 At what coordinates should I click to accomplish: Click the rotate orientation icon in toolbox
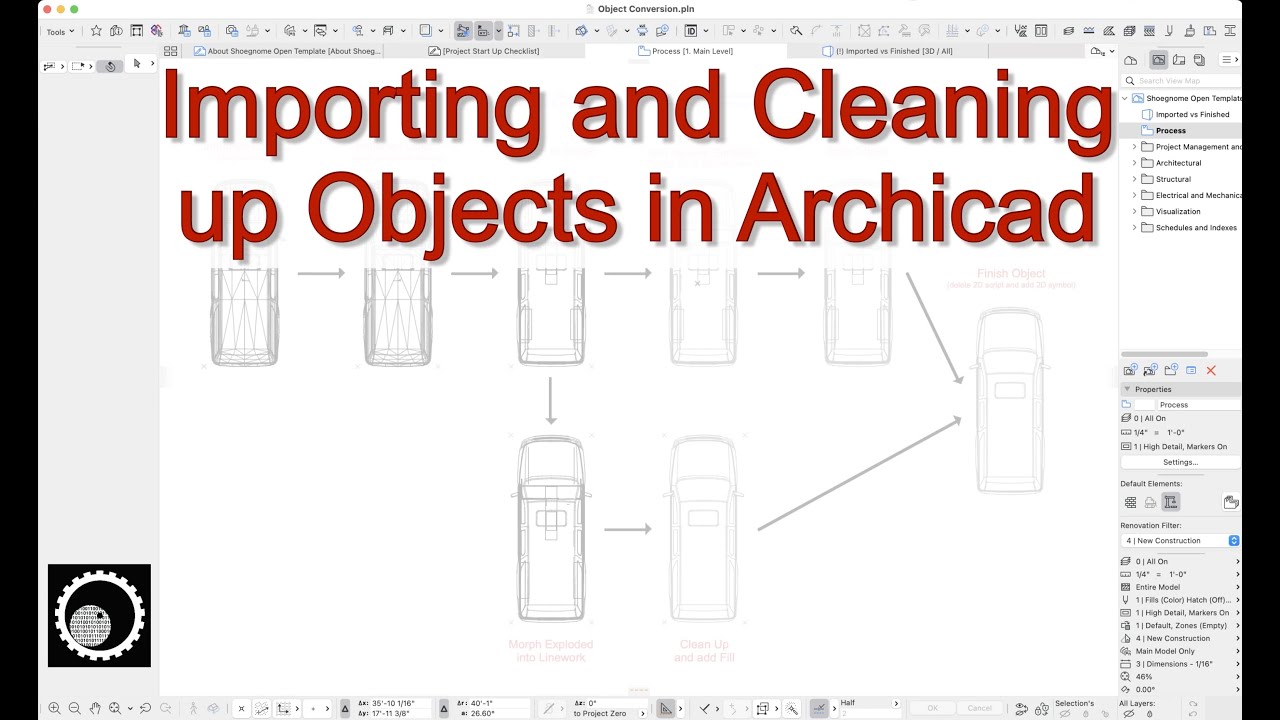[x=110, y=66]
